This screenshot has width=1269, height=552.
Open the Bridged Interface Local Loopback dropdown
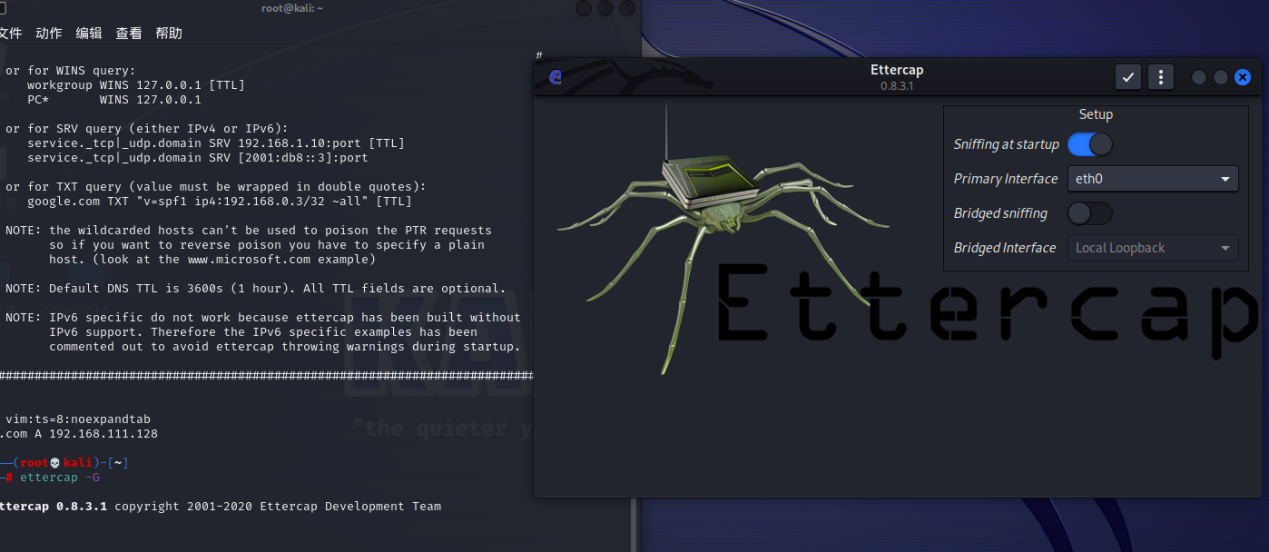click(x=1153, y=248)
